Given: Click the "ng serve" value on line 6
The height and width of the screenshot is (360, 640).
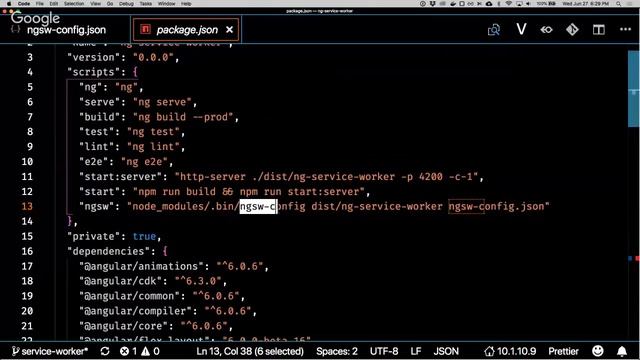Looking at the screenshot, I should 162,102.
